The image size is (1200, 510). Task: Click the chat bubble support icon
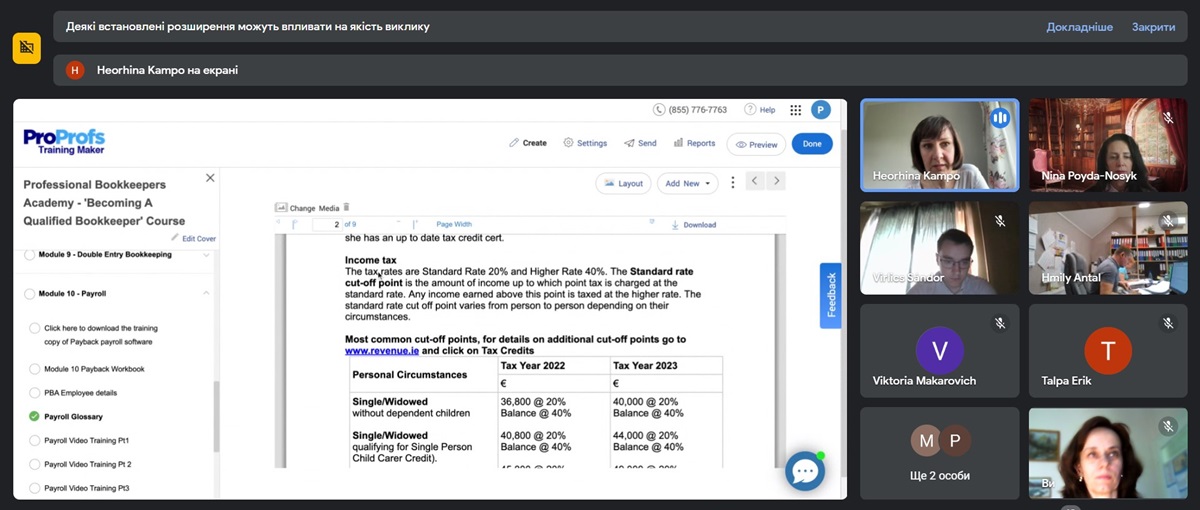[804, 471]
